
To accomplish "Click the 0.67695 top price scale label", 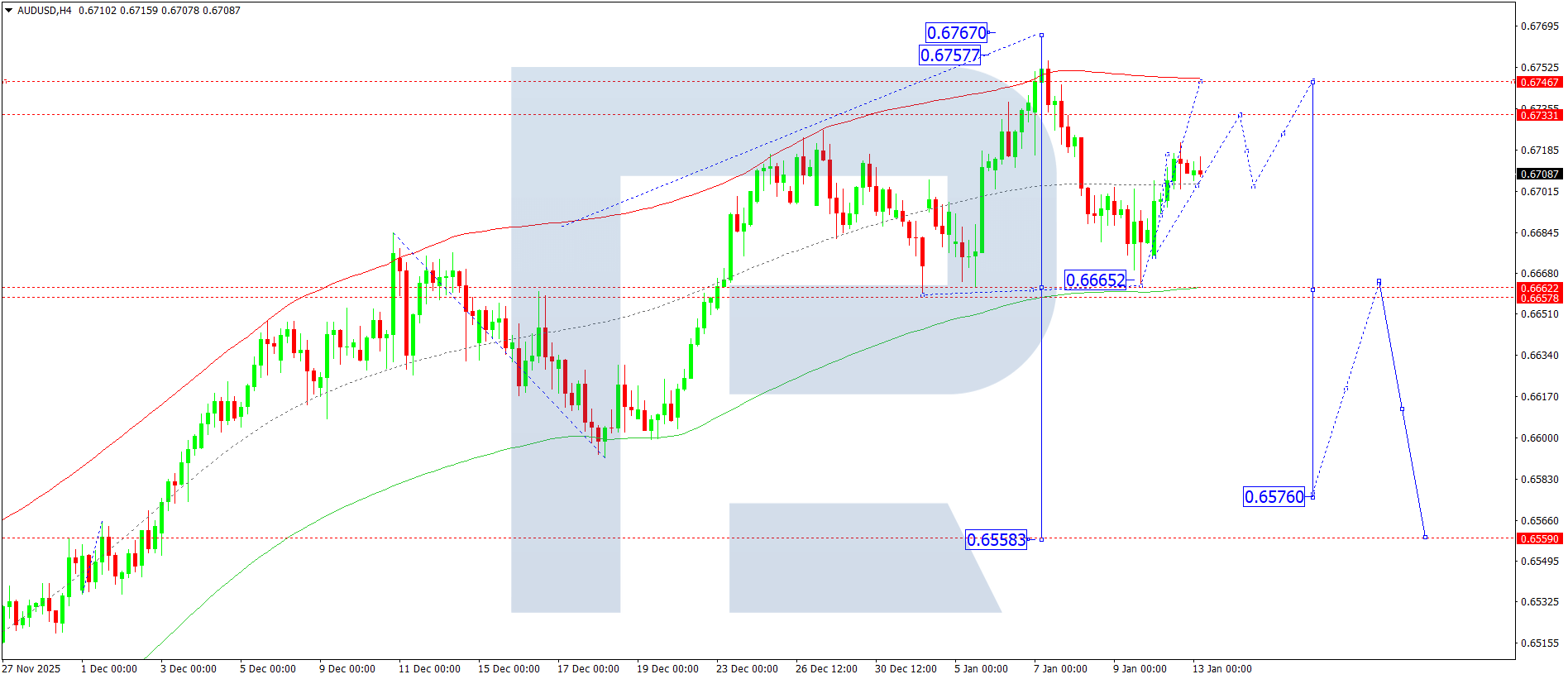I will [x=1539, y=26].
